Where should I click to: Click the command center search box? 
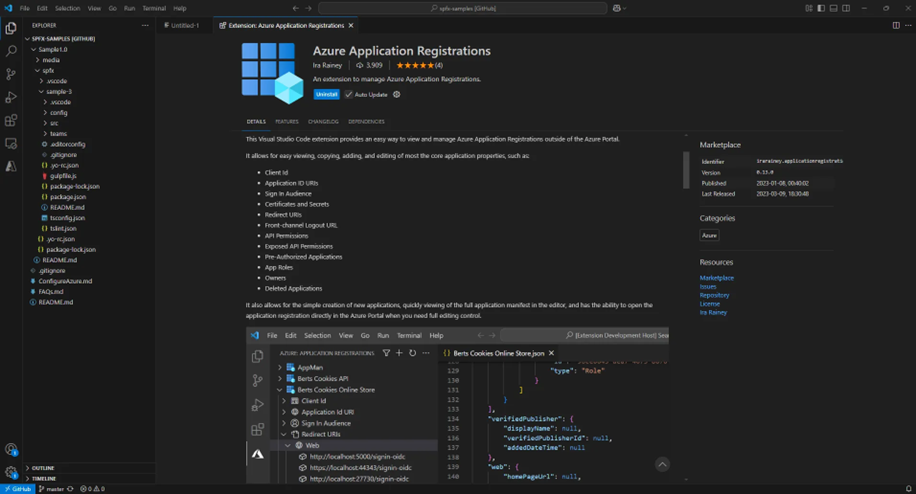tap(463, 8)
